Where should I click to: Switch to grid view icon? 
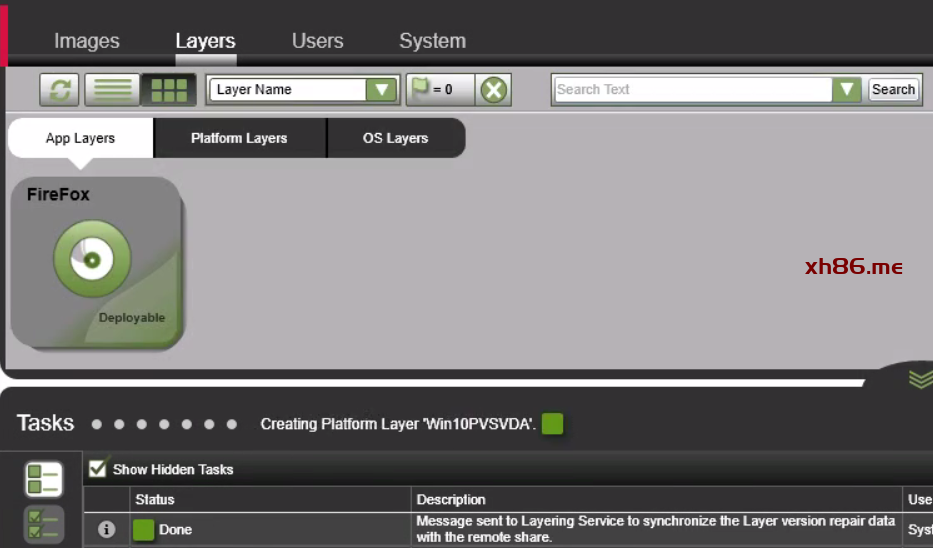pyautogui.click(x=168, y=90)
